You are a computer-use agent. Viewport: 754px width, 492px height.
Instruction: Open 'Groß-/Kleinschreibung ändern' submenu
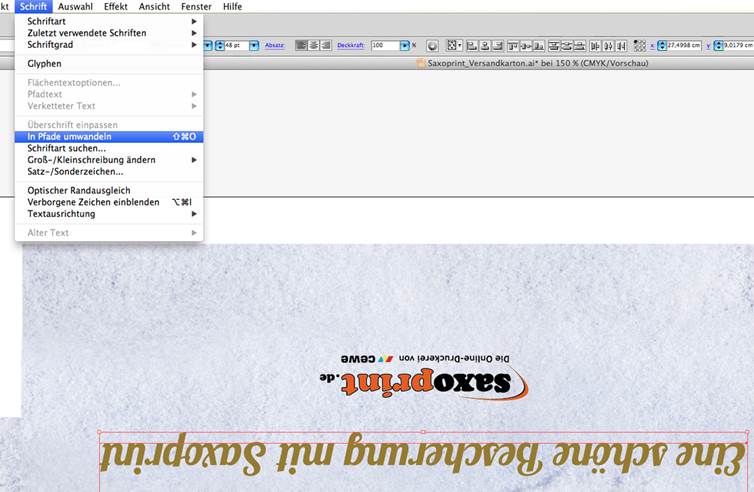coord(109,160)
